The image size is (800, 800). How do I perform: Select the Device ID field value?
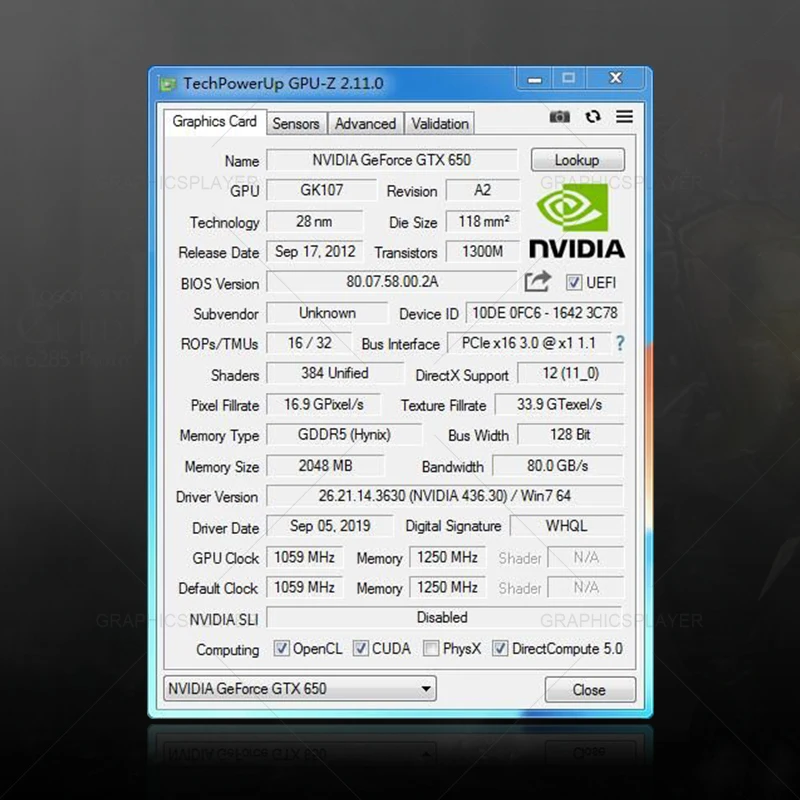pyautogui.click(x=543, y=313)
